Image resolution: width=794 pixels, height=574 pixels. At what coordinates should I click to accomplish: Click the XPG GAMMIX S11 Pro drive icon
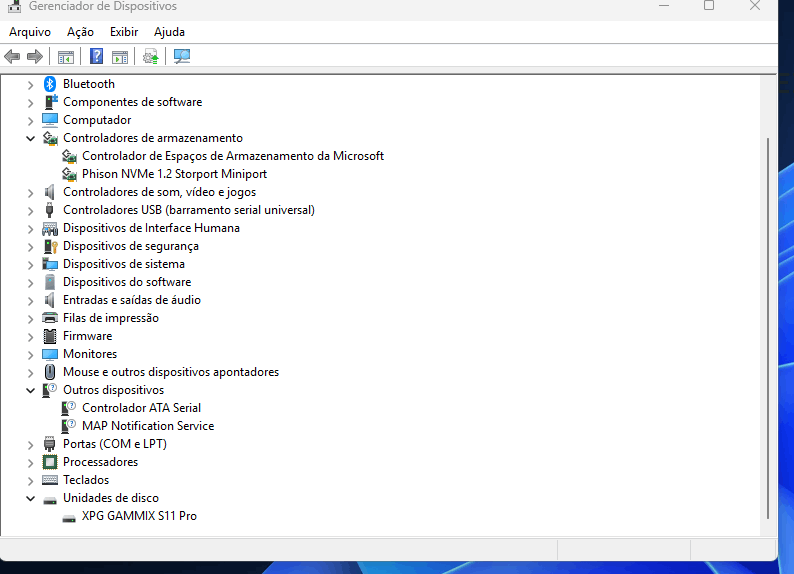[69, 517]
